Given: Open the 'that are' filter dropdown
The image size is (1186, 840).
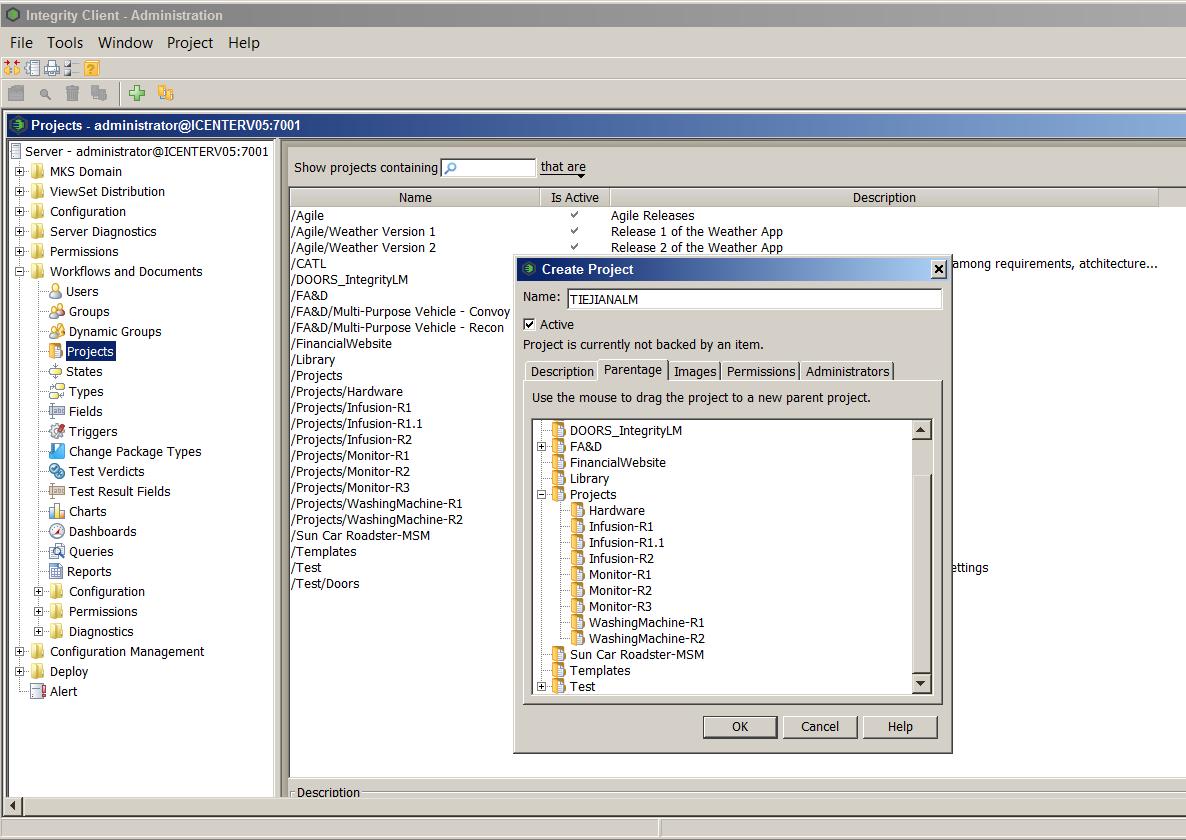Looking at the screenshot, I should coord(563,168).
